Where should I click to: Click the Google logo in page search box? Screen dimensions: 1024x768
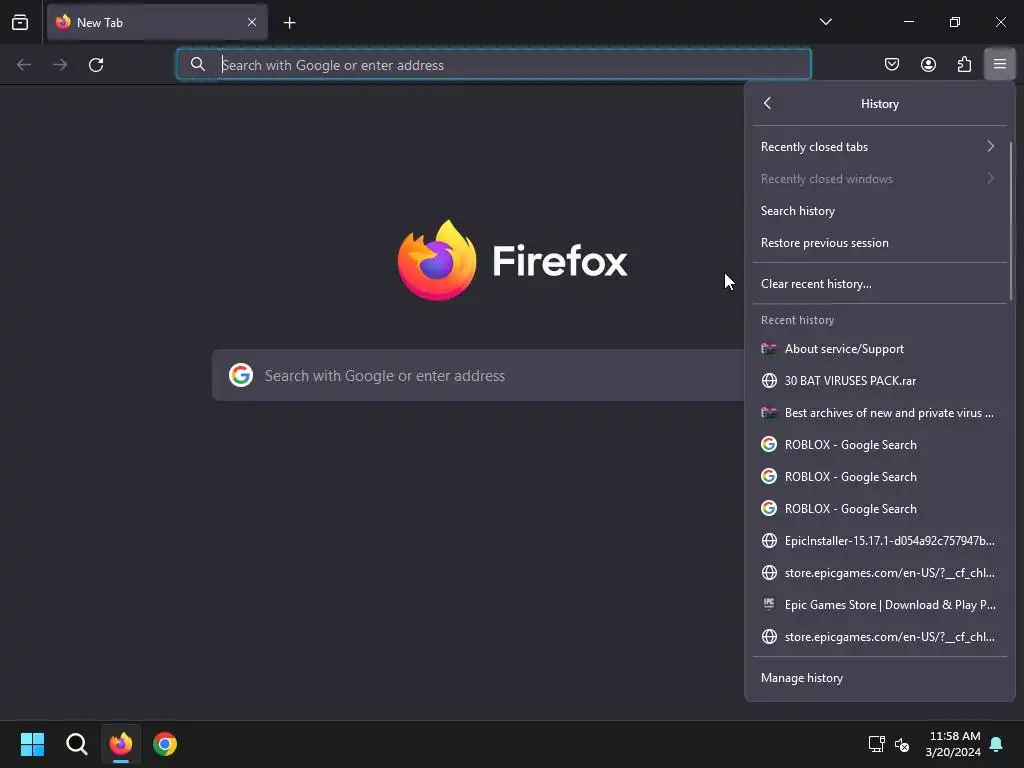click(x=241, y=376)
